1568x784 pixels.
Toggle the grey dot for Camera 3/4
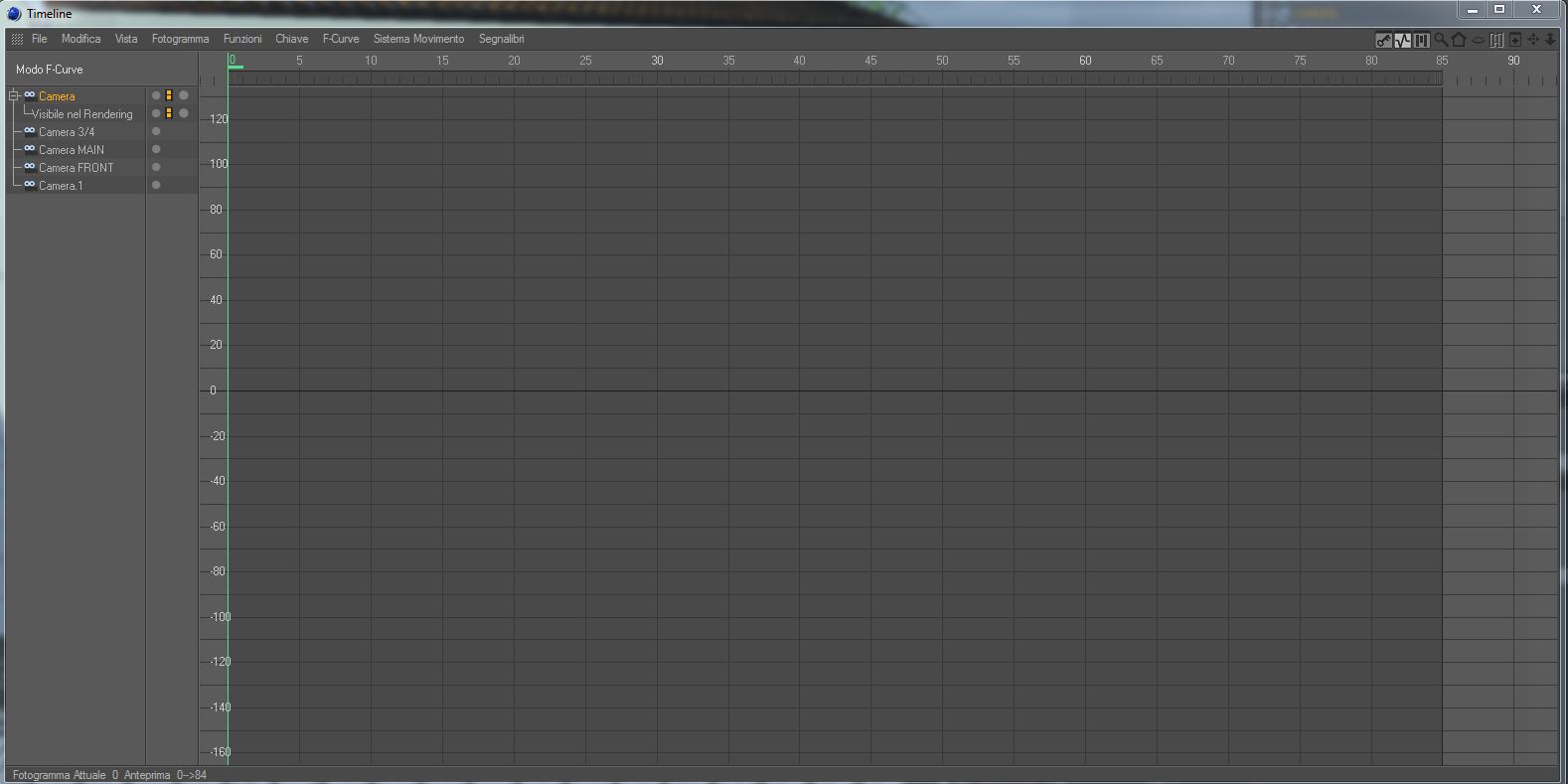point(156,131)
